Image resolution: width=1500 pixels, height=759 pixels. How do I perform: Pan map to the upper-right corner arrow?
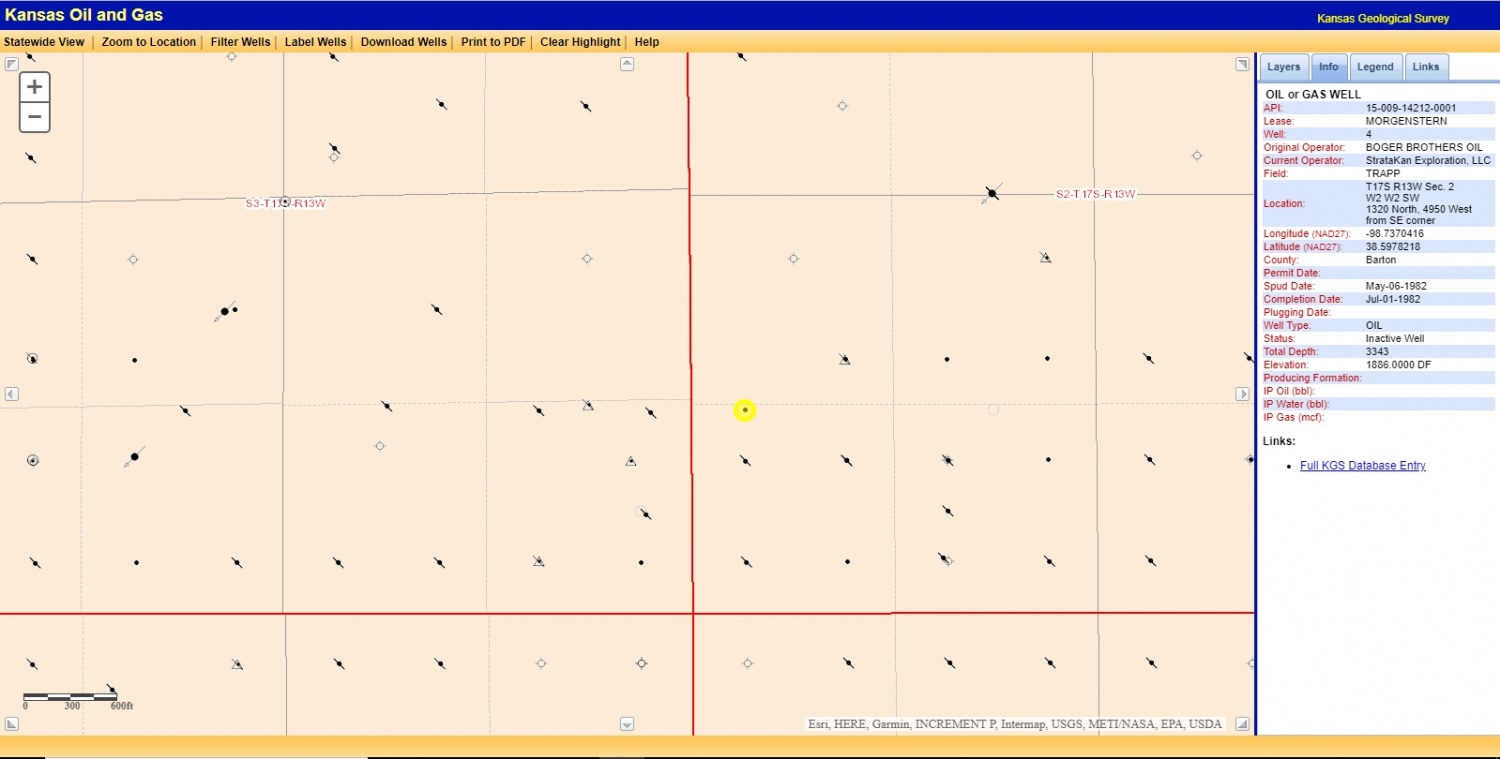[1242, 64]
